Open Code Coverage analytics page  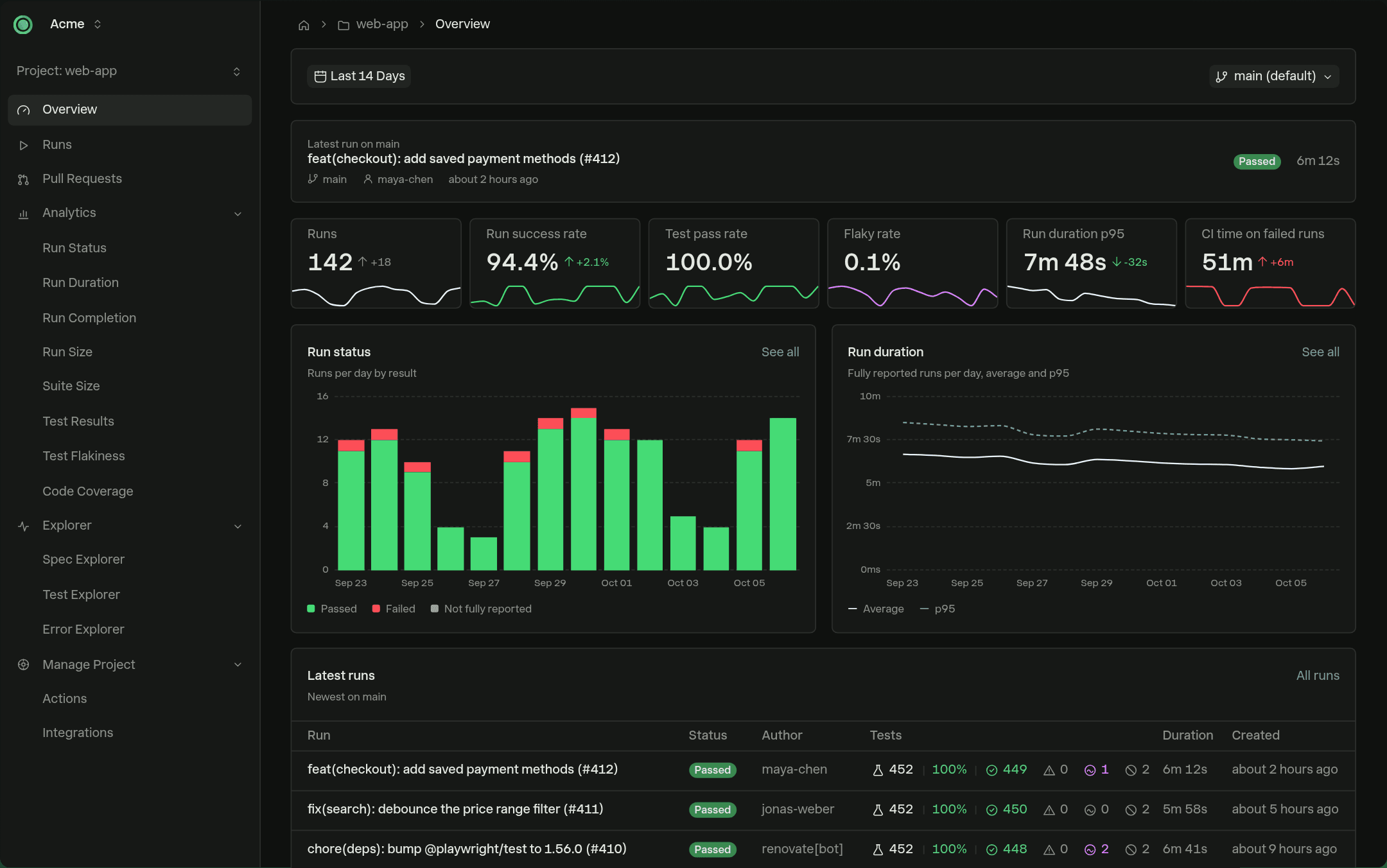coord(88,492)
